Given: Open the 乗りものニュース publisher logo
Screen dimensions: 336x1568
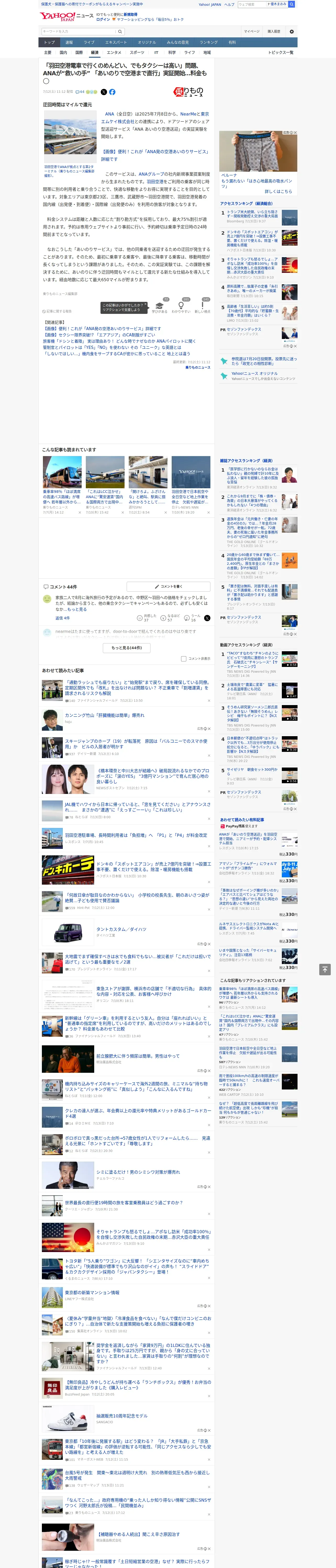Looking at the screenshot, I should (188, 92).
